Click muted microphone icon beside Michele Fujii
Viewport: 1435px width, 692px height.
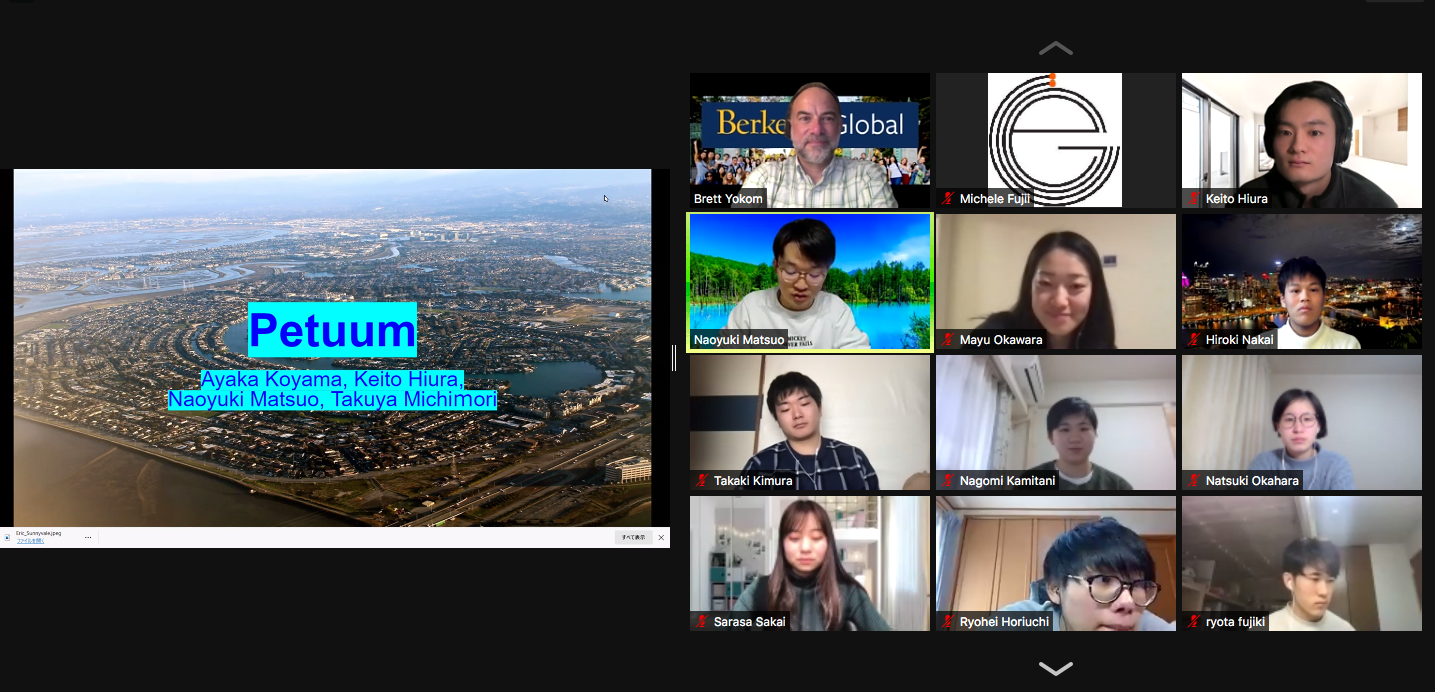[x=948, y=199]
